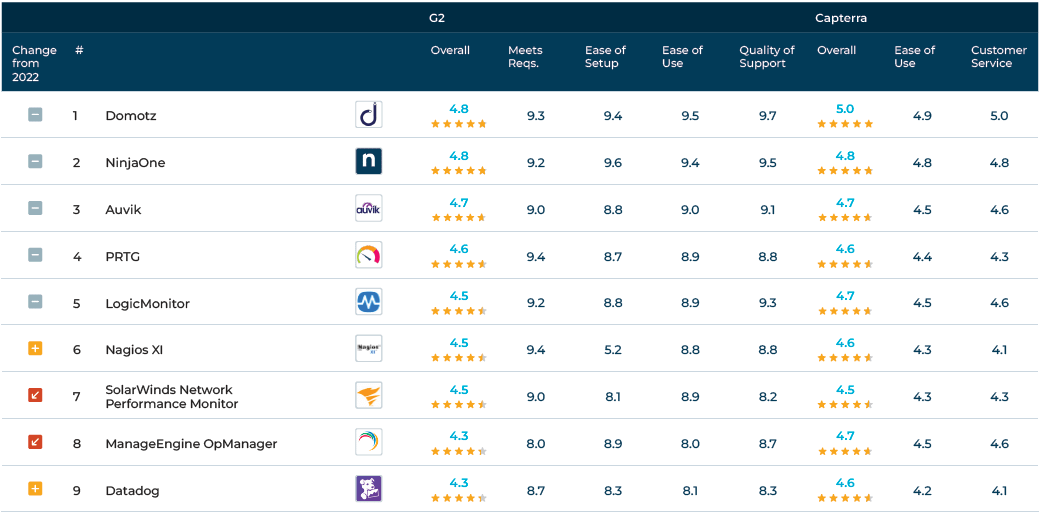Select 'SolarWinds Network Performance Monitor' name

point(171,396)
